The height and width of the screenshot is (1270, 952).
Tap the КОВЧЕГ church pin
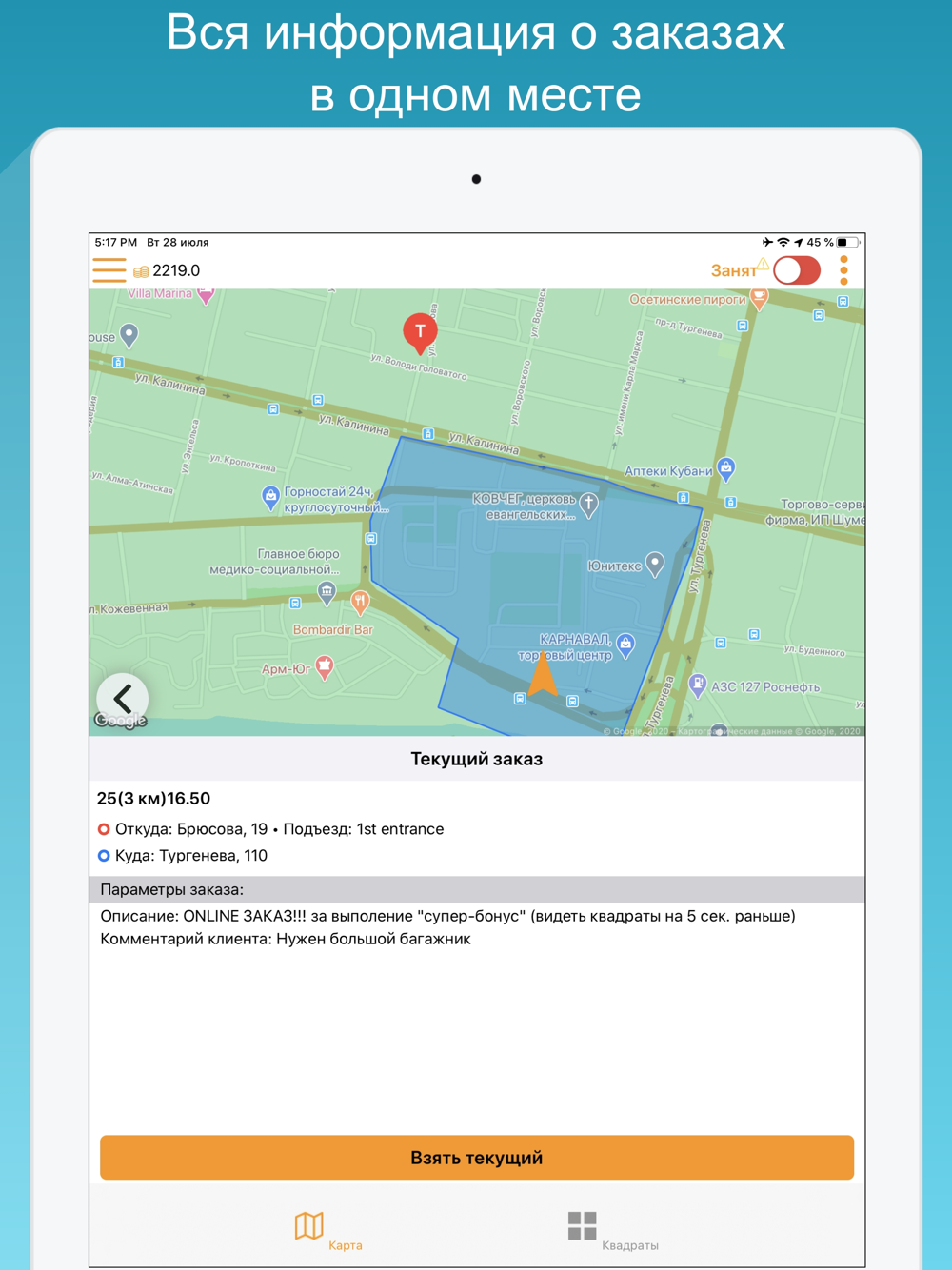(589, 505)
